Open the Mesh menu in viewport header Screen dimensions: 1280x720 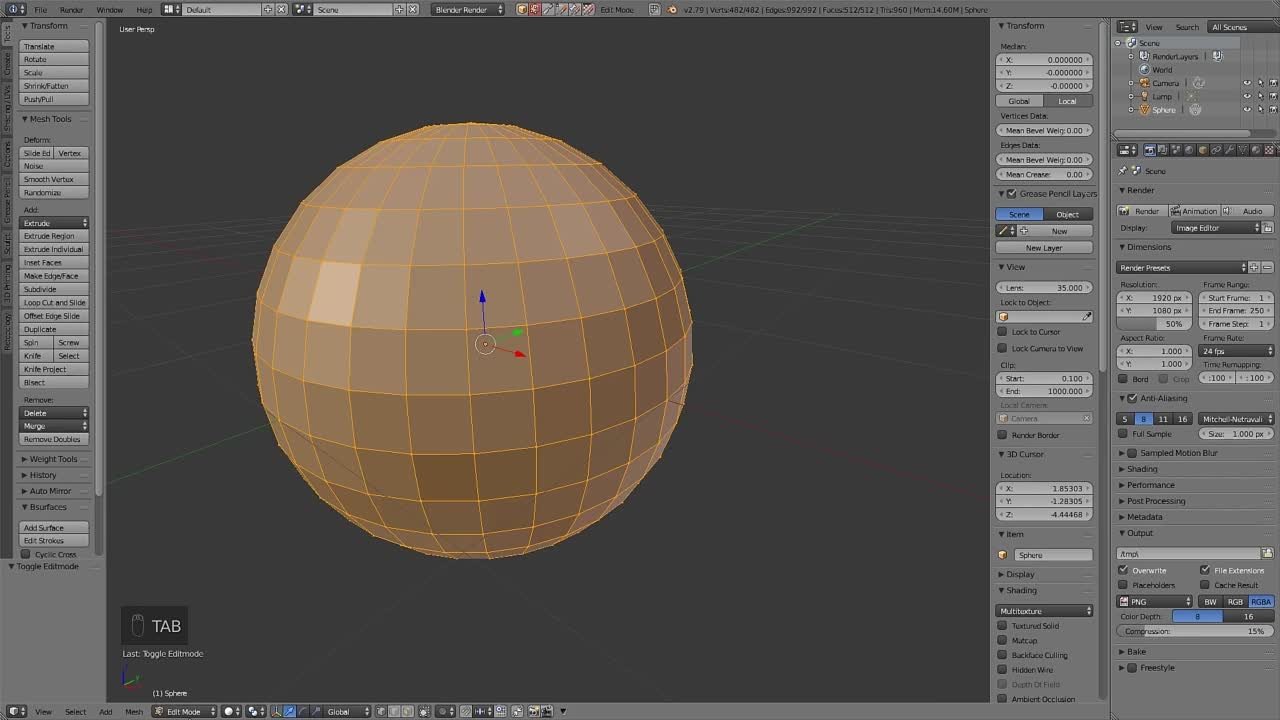point(133,711)
